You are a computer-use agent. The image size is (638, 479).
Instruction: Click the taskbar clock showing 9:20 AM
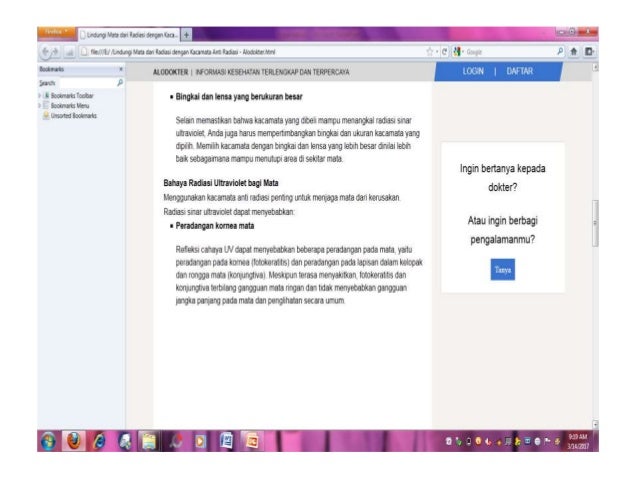[578, 441]
